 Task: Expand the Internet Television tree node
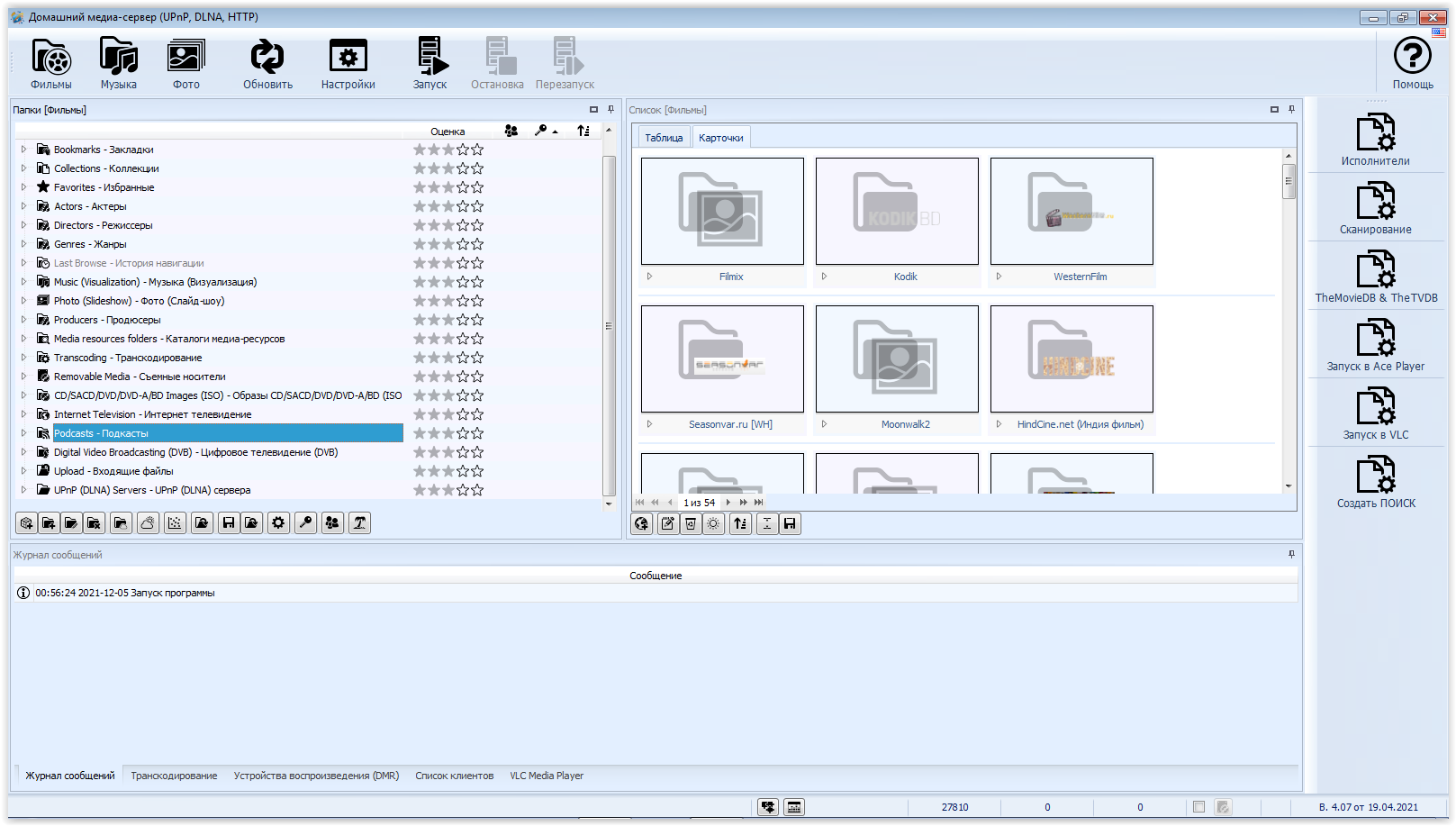point(24,414)
